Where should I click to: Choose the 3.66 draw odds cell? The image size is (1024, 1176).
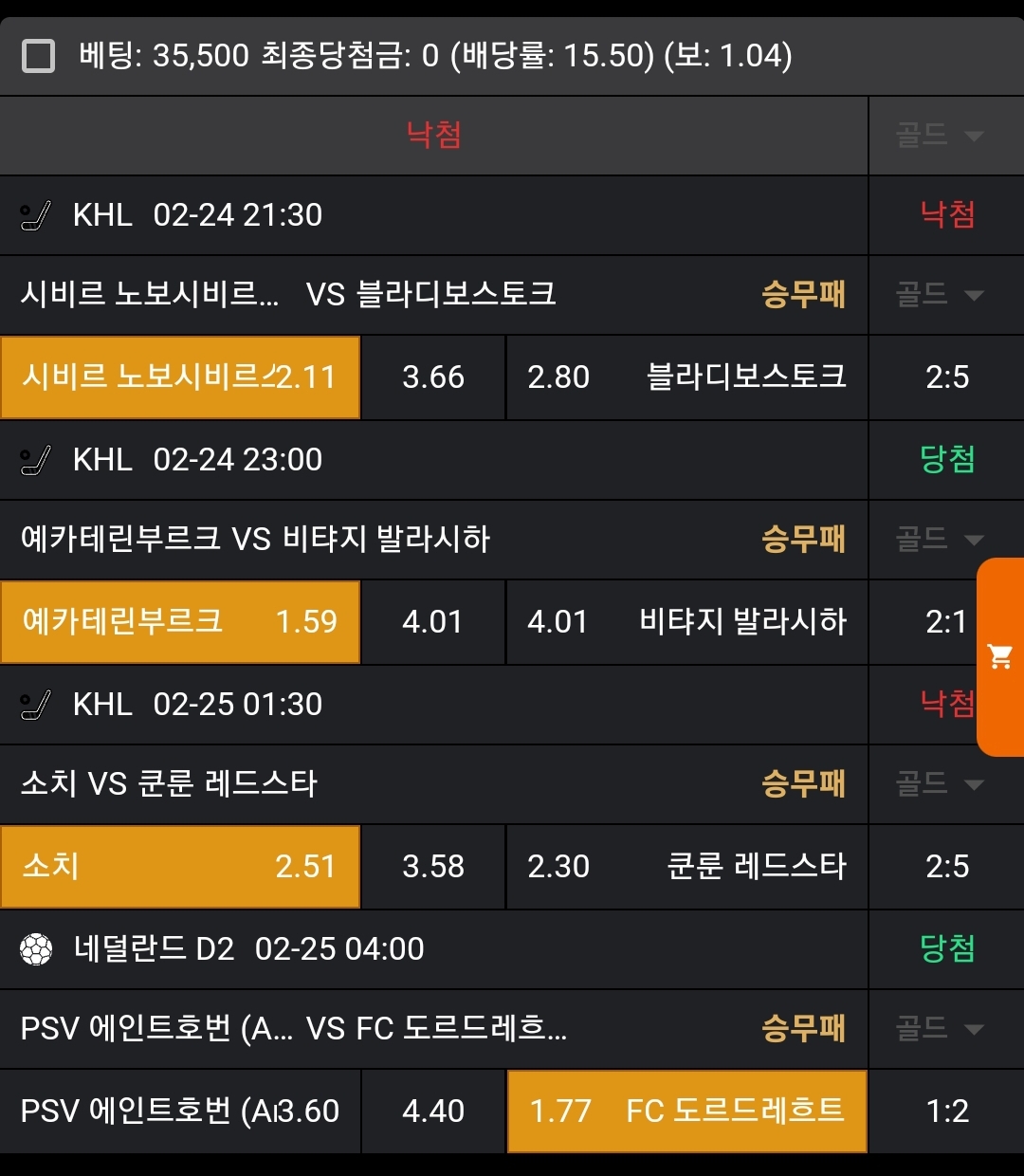[x=433, y=377]
